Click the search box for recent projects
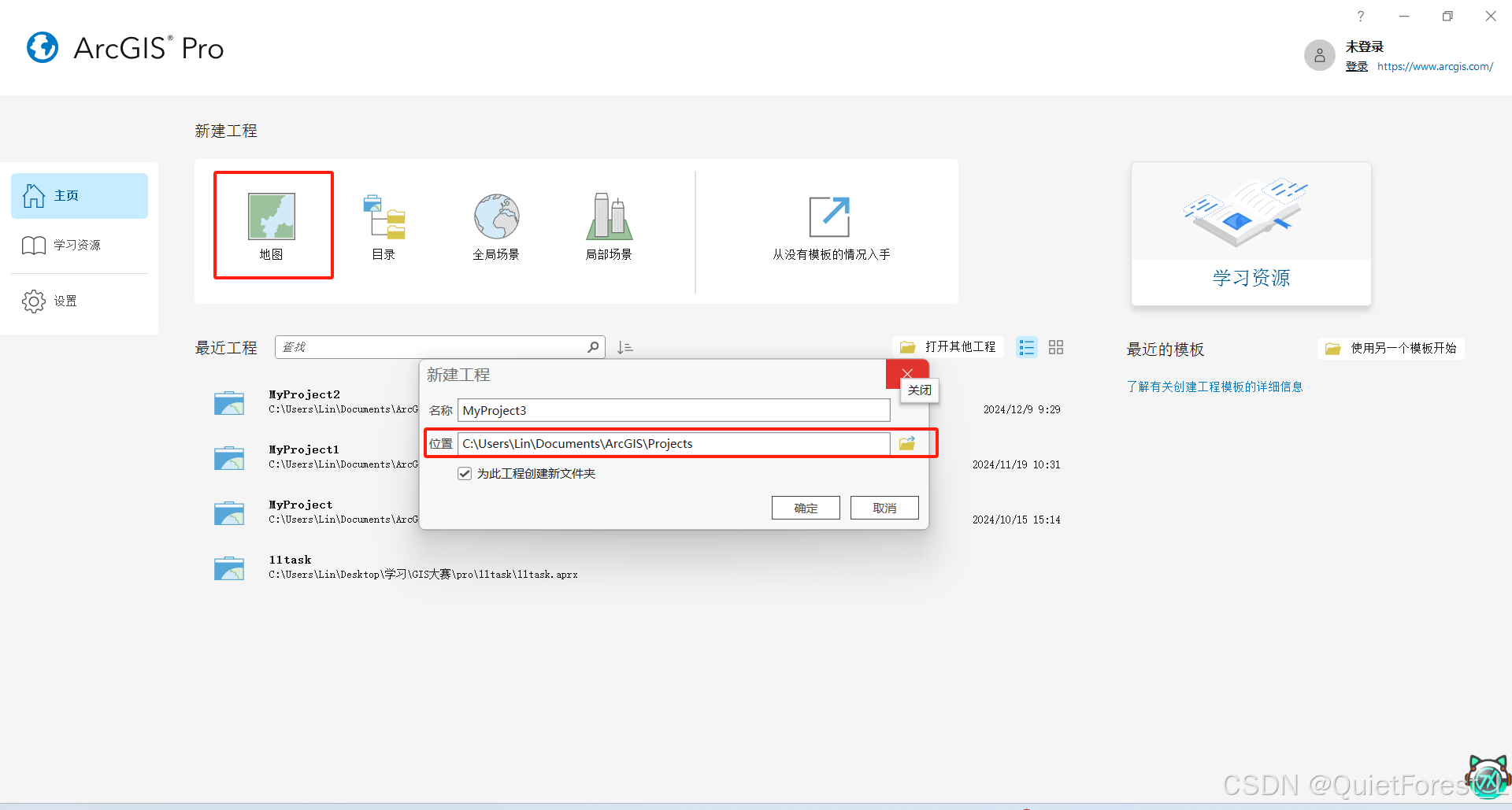Viewport: 1512px width, 810px height. click(x=432, y=347)
